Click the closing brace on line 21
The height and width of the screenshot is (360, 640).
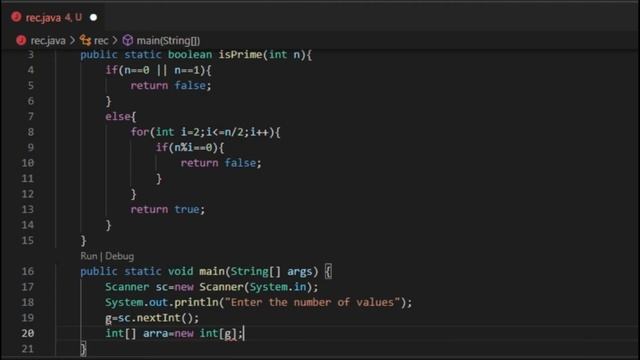click(x=83, y=349)
